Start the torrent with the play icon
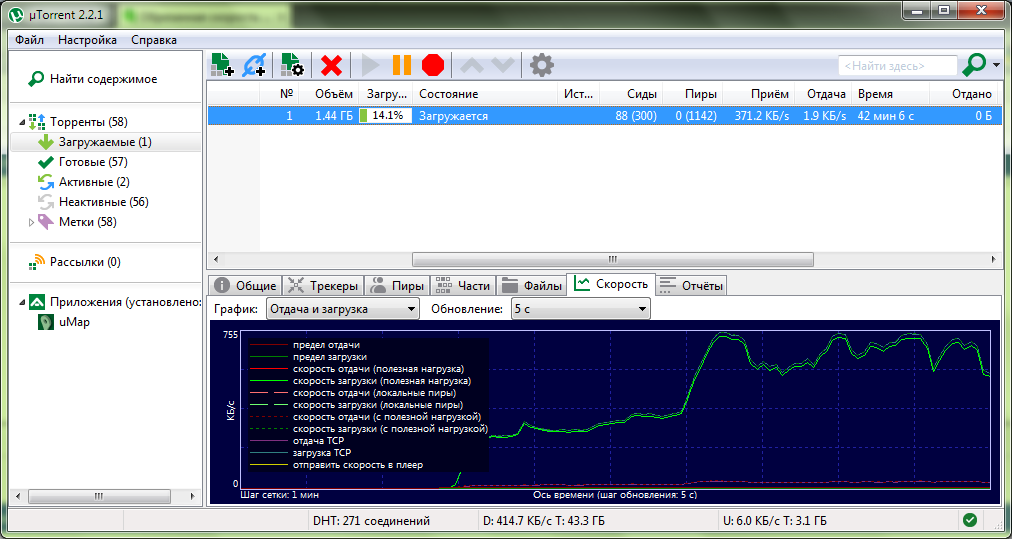This screenshot has width=1012, height=539. click(370, 65)
